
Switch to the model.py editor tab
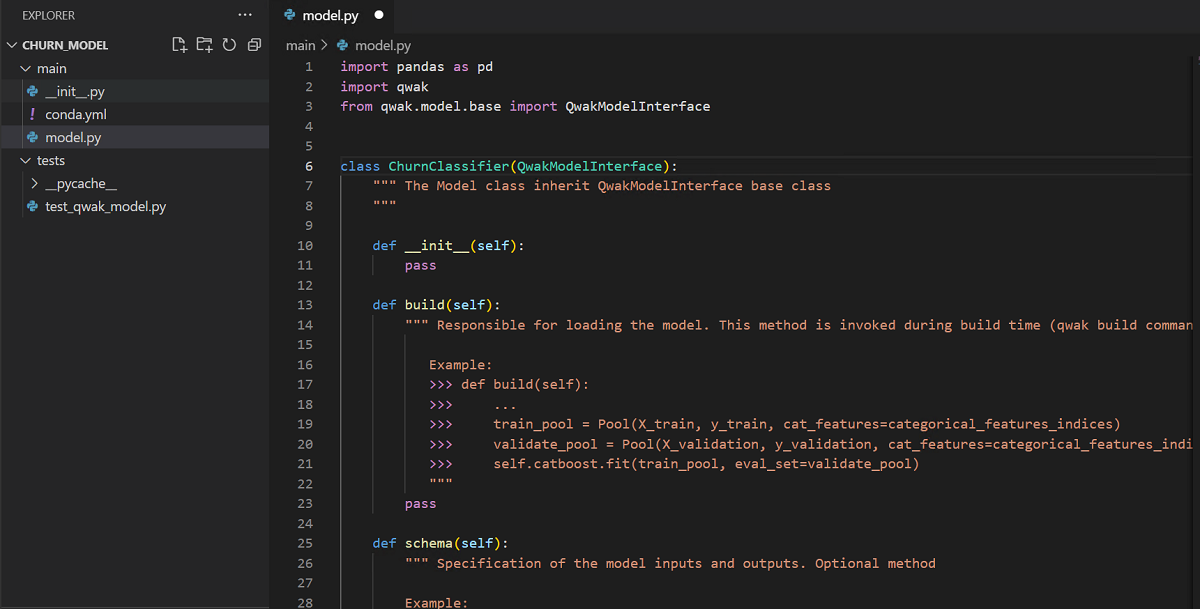click(x=332, y=15)
